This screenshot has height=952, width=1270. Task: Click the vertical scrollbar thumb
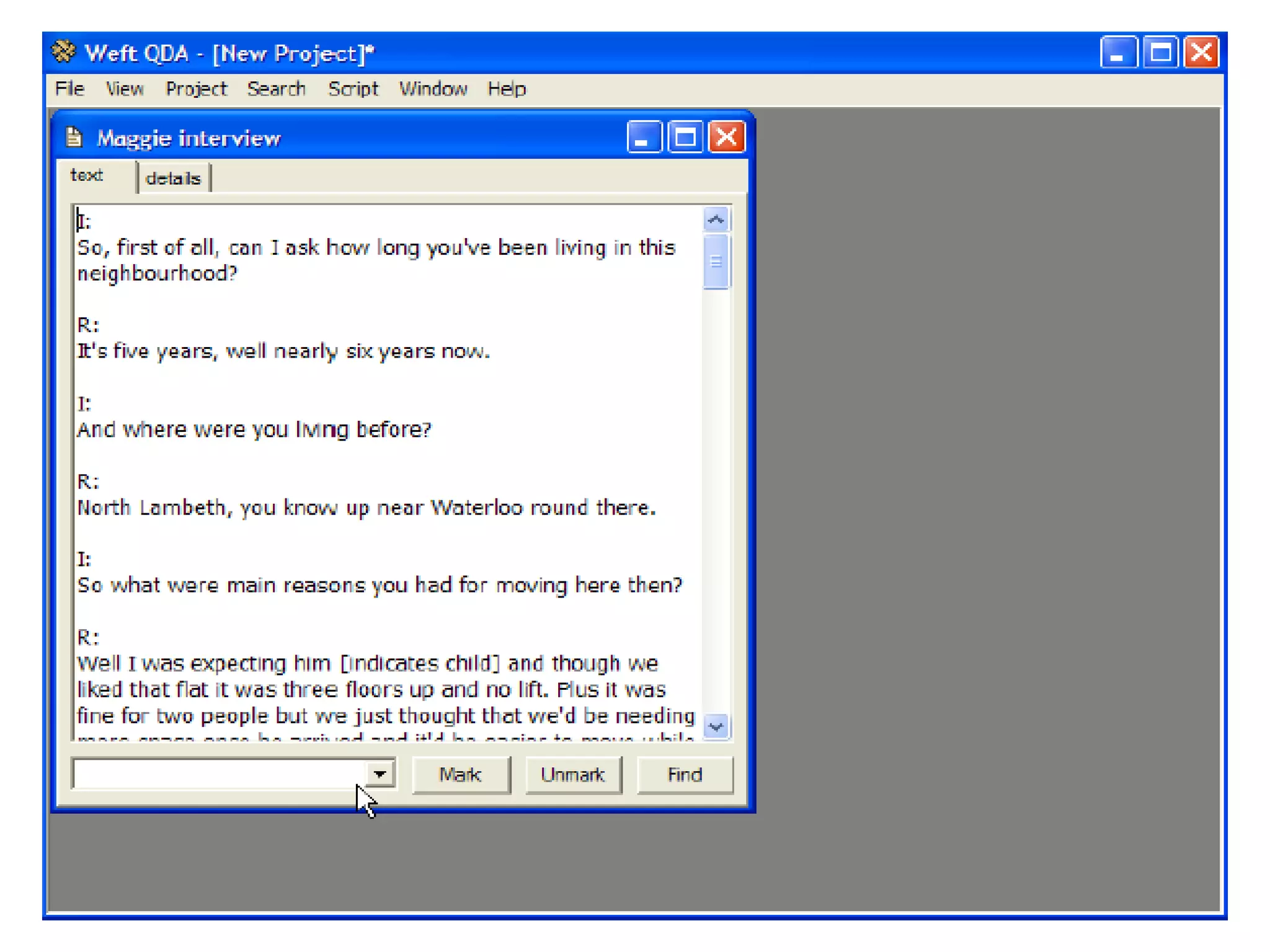[716, 262]
